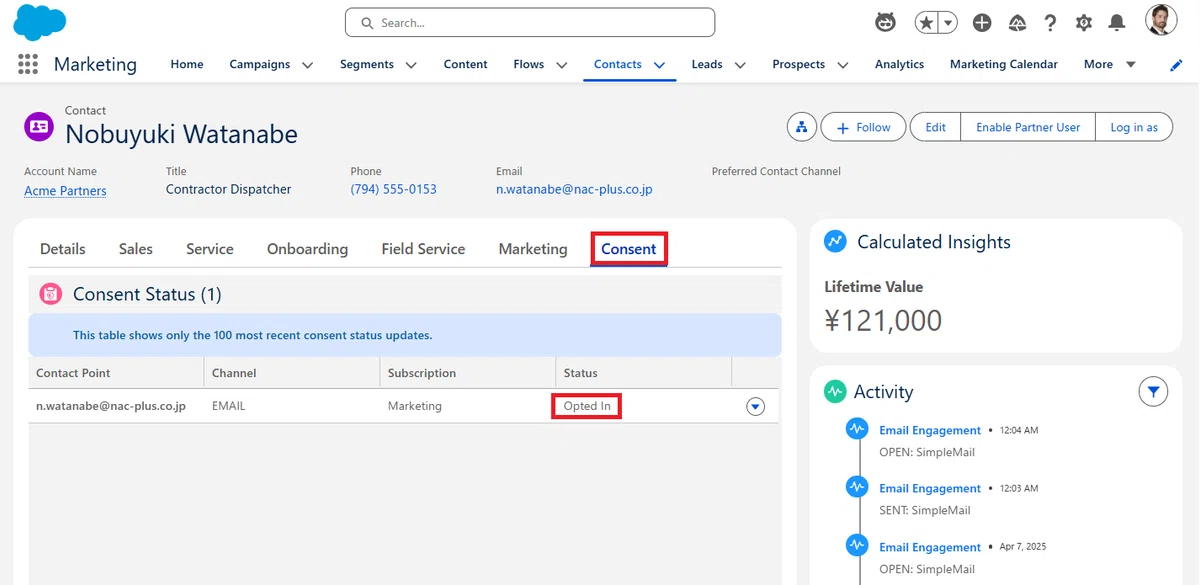
Task: Open the favorites list dropdown arrow
Action: click(948, 22)
